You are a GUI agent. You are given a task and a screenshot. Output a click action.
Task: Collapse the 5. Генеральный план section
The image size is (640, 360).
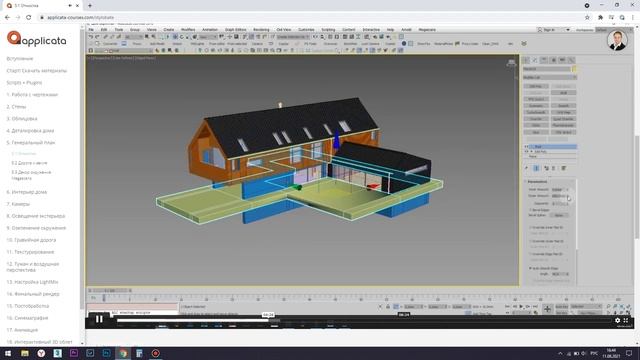point(31,143)
